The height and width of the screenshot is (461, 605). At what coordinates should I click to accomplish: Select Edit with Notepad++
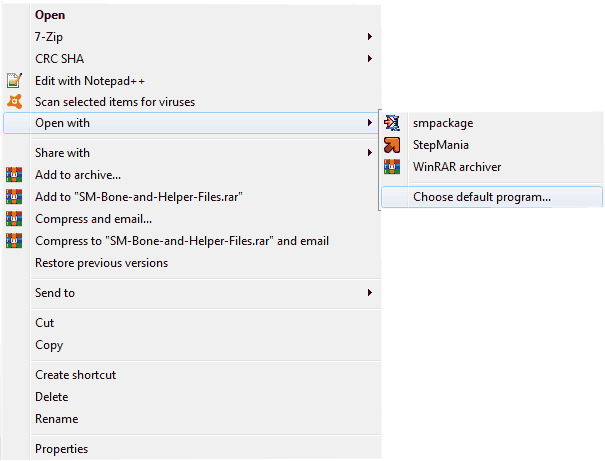(192, 81)
